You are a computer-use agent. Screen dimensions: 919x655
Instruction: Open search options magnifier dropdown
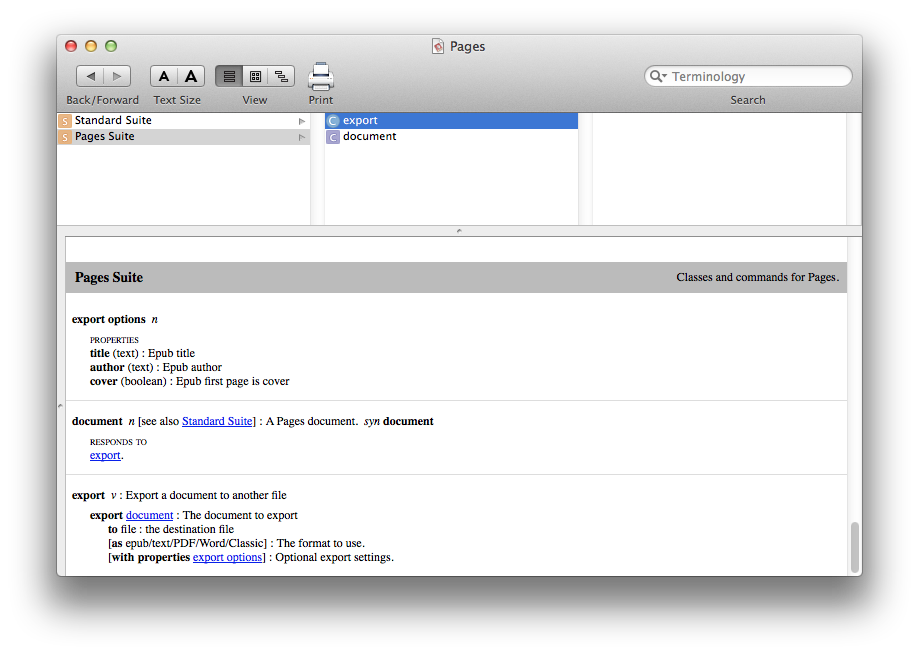point(658,76)
